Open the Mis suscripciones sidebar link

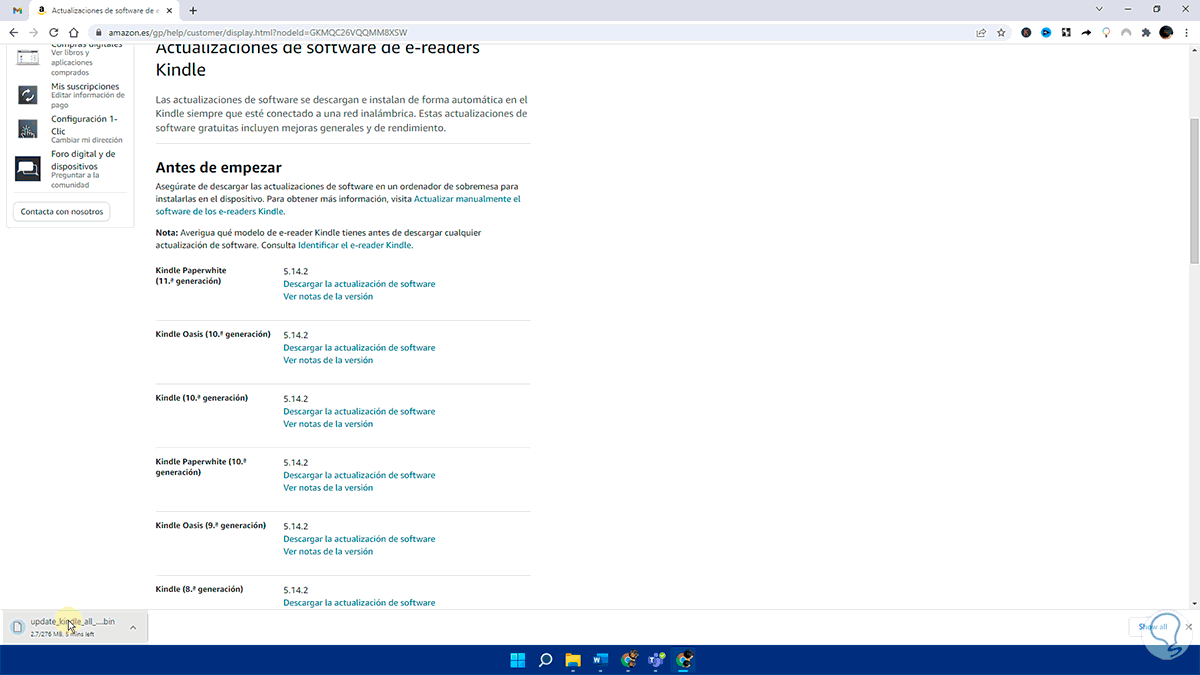tap(85, 86)
